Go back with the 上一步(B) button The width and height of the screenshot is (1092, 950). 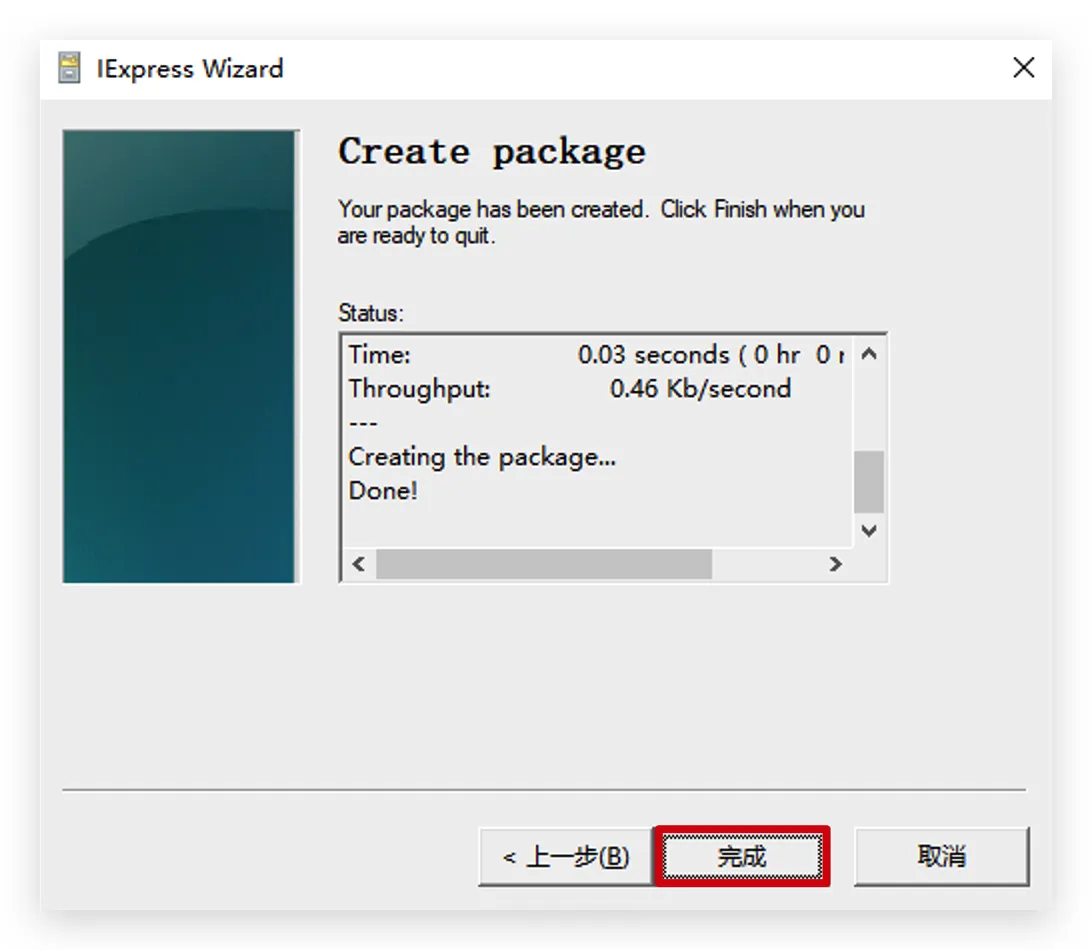pos(565,857)
